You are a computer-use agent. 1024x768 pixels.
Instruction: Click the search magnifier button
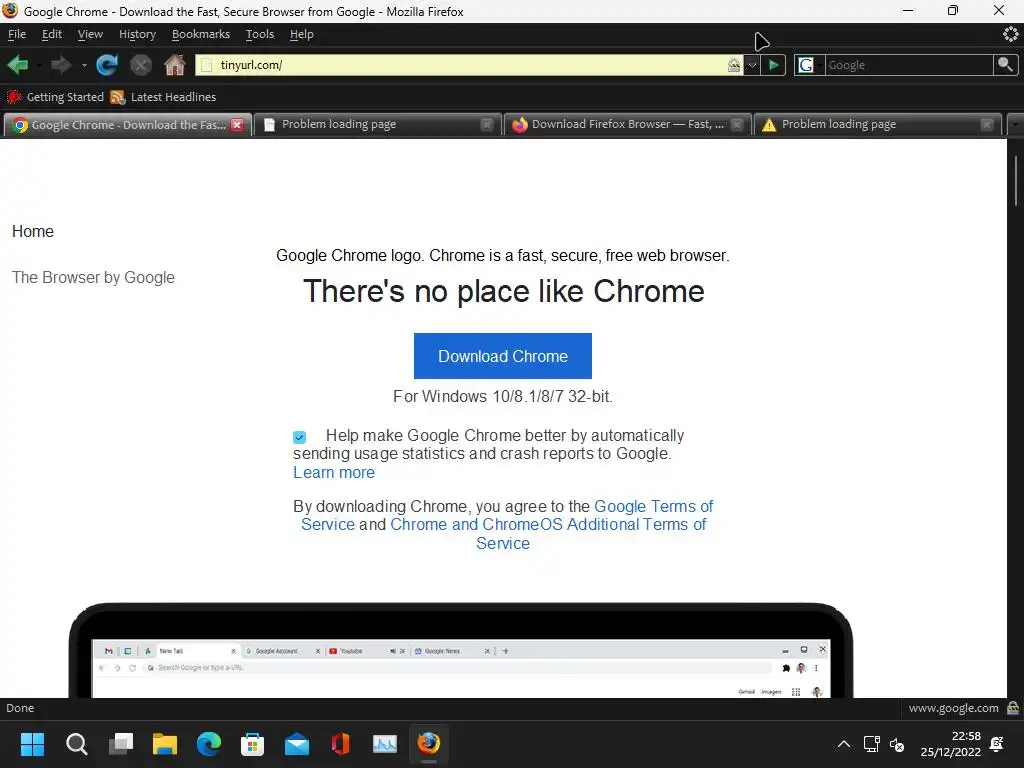pos(1005,65)
